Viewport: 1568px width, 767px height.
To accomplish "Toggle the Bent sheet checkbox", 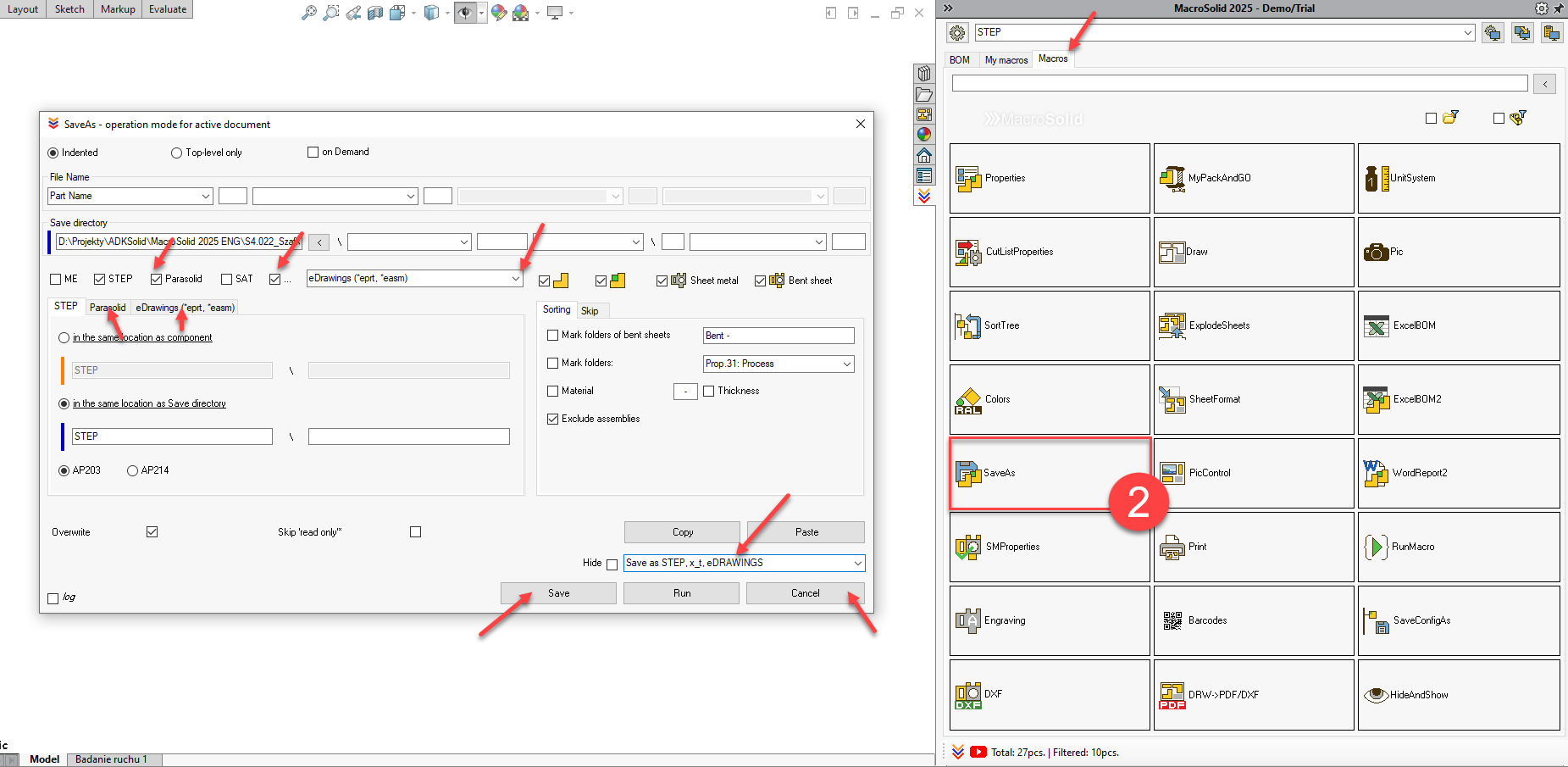I will [x=760, y=281].
